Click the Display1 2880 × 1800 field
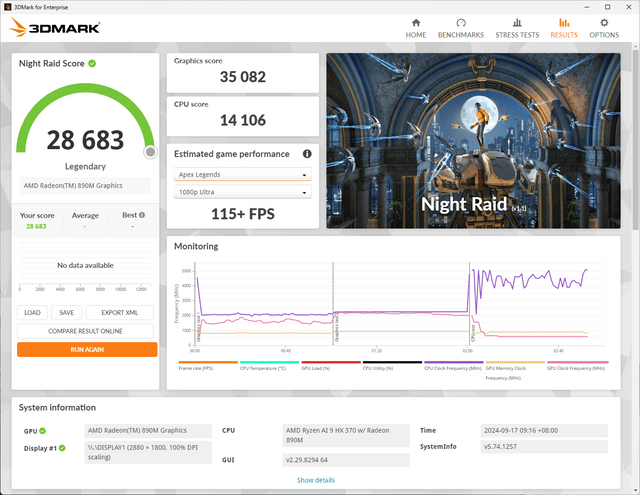Viewport: 640px width, 495px height. tap(148, 452)
